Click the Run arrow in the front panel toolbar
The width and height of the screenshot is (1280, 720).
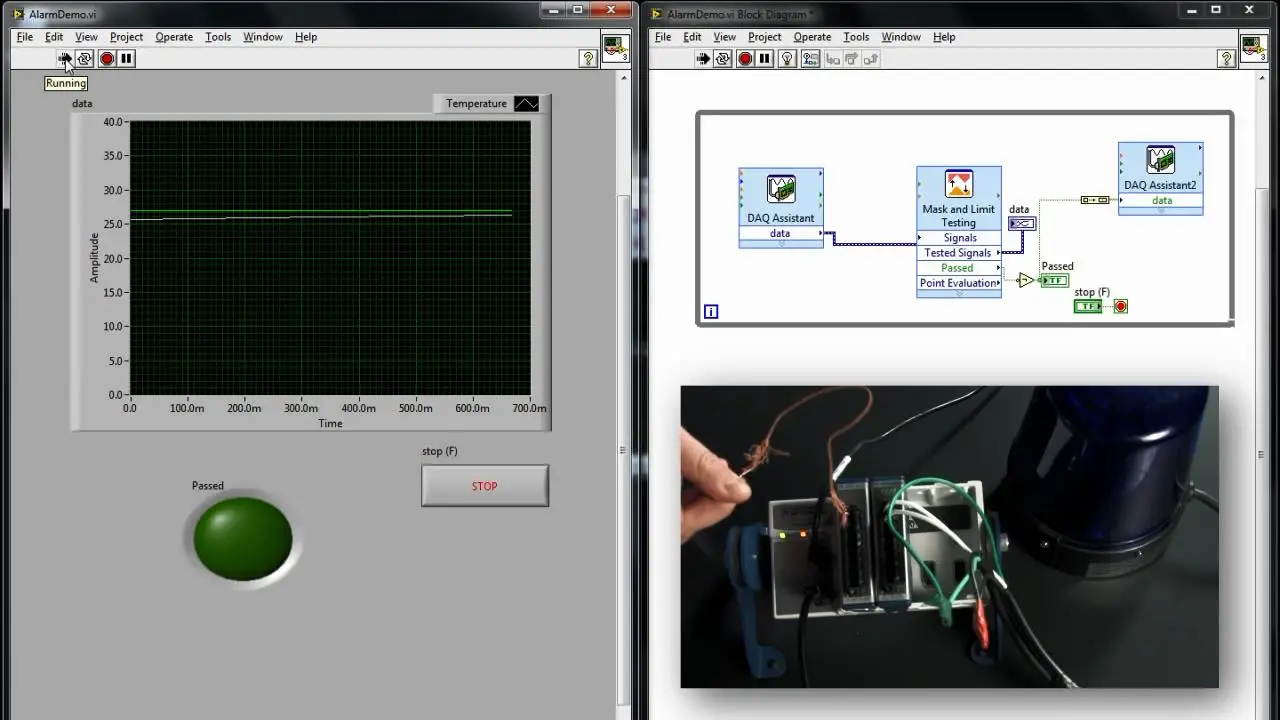(65, 59)
